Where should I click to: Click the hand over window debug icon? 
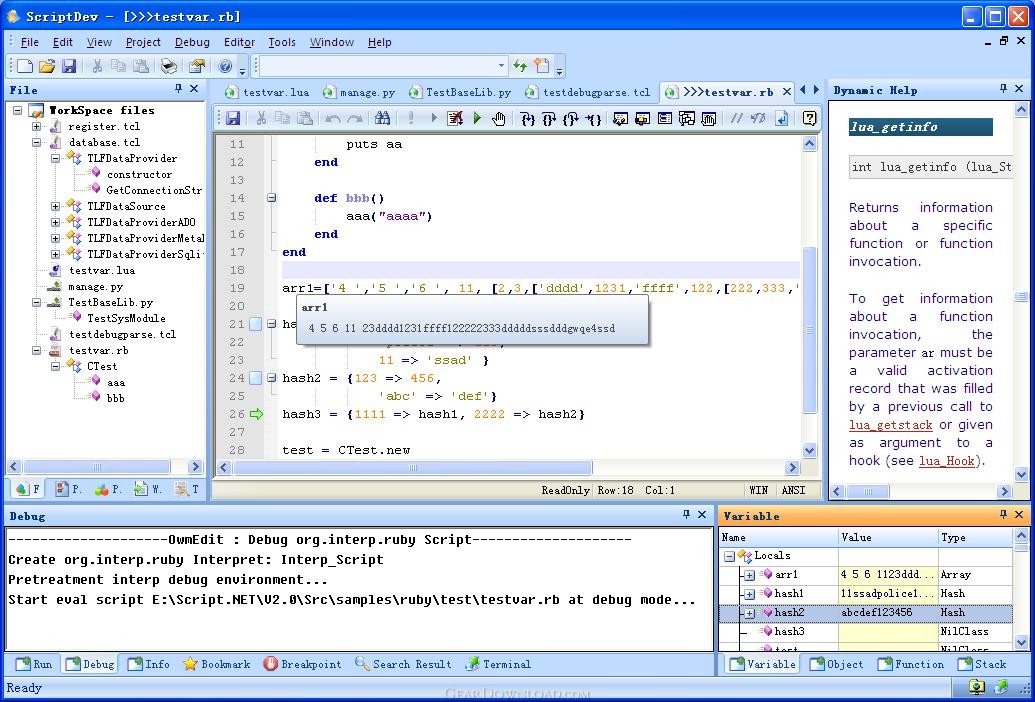[709, 118]
